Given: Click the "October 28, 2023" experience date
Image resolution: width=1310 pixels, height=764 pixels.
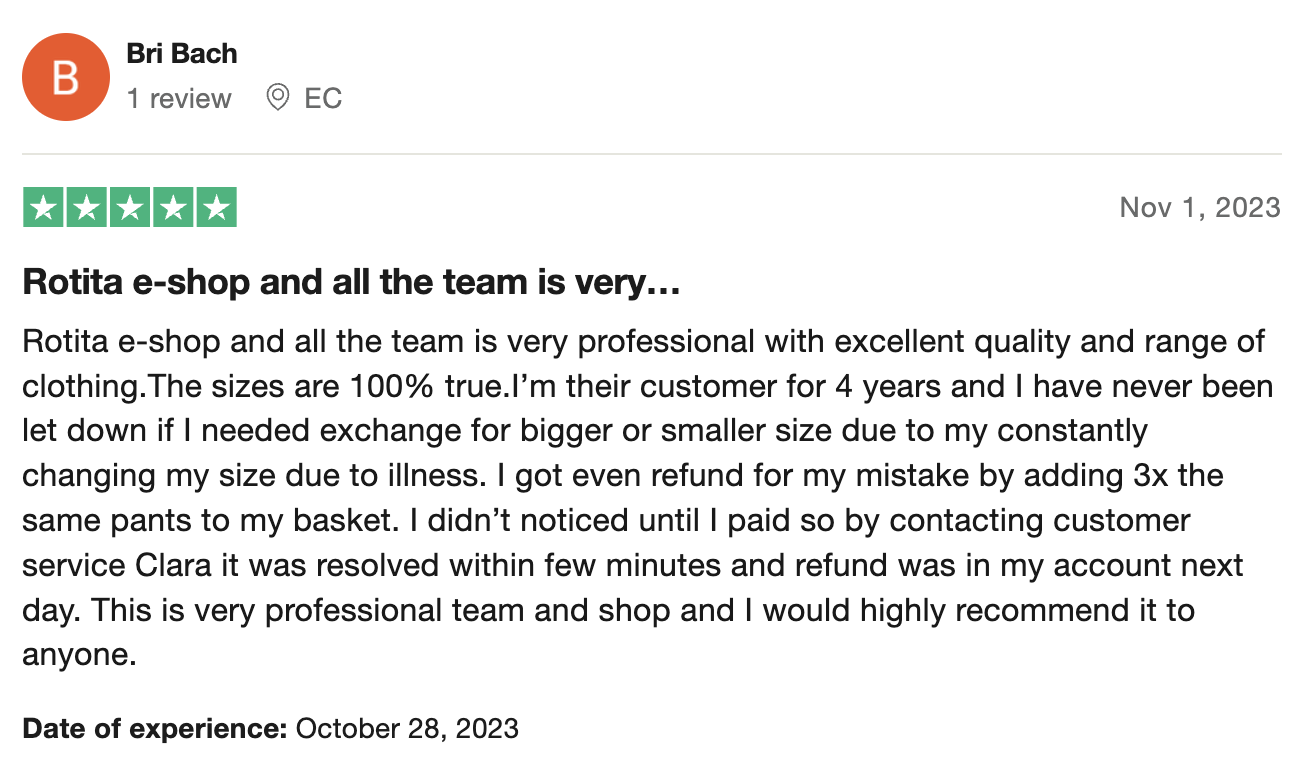Looking at the screenshot, I should pyautogui.click(x=408, y=728).
